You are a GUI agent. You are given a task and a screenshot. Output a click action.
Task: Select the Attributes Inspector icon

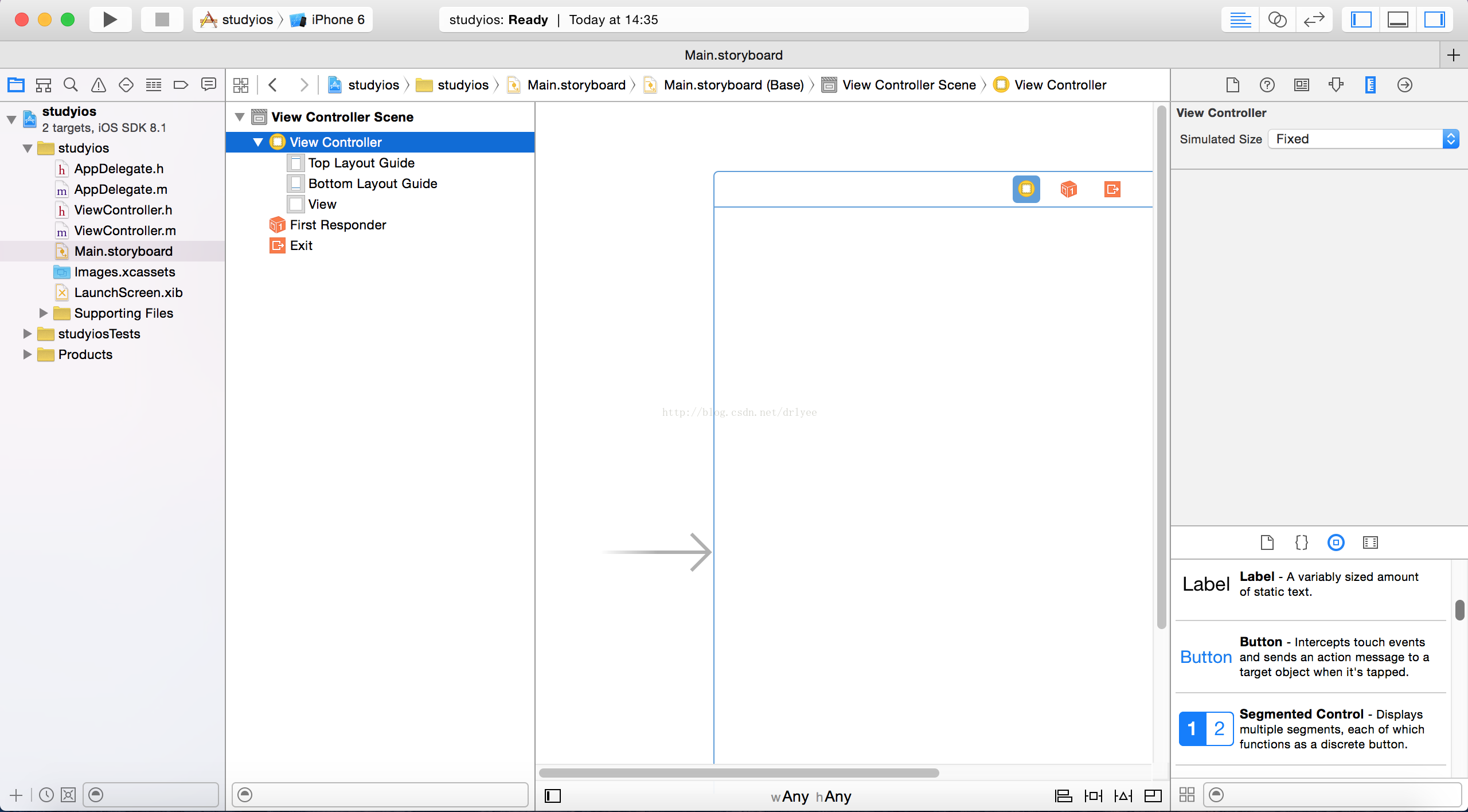point(1335,85)
